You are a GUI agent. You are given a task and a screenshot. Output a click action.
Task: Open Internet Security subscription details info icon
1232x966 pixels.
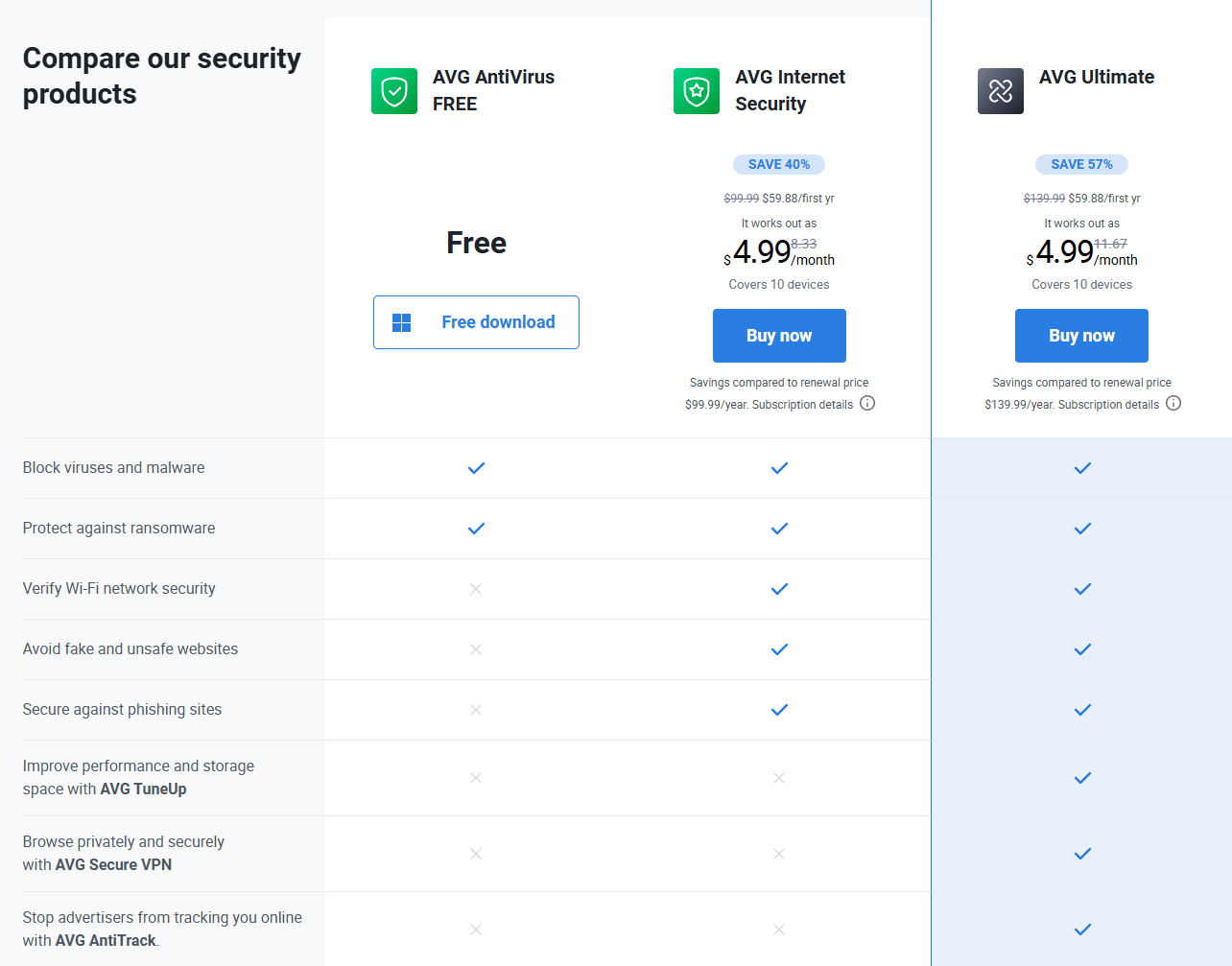point(867,403)
